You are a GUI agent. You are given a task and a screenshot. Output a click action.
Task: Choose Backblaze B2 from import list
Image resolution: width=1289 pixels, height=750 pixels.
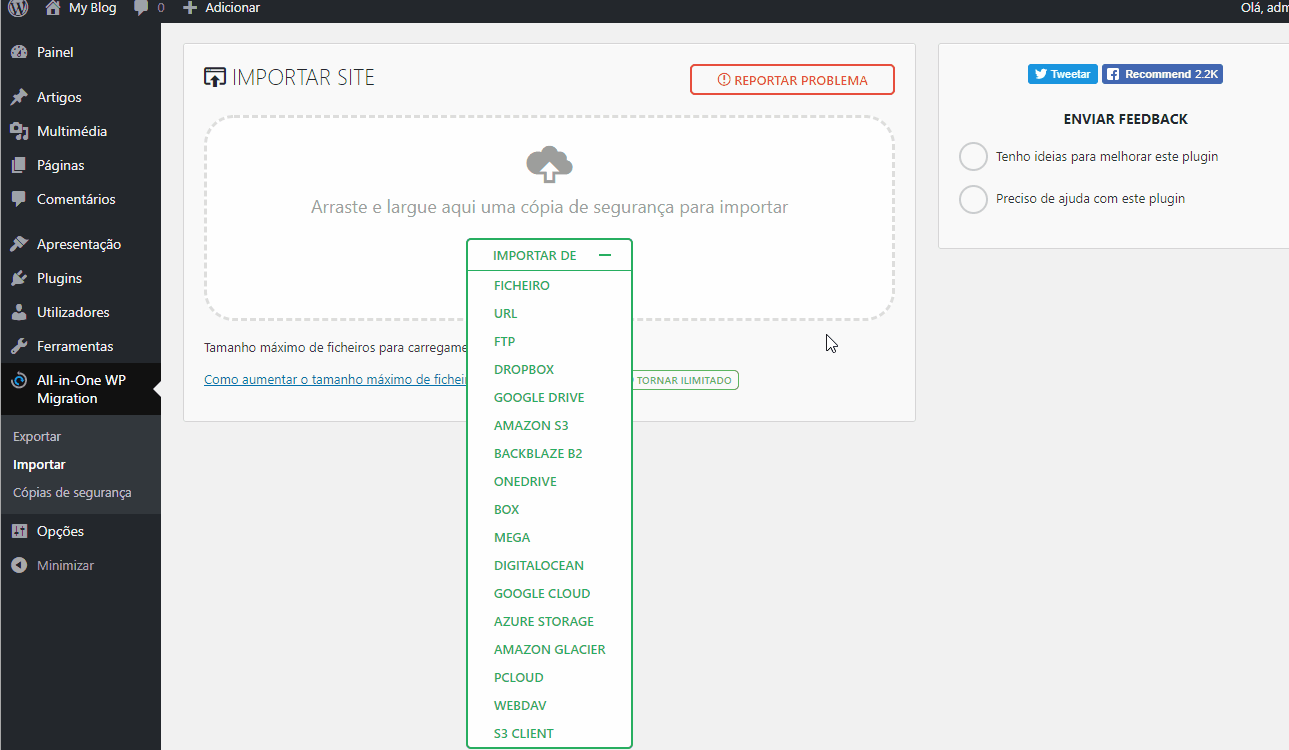click(x=538, y=454)
